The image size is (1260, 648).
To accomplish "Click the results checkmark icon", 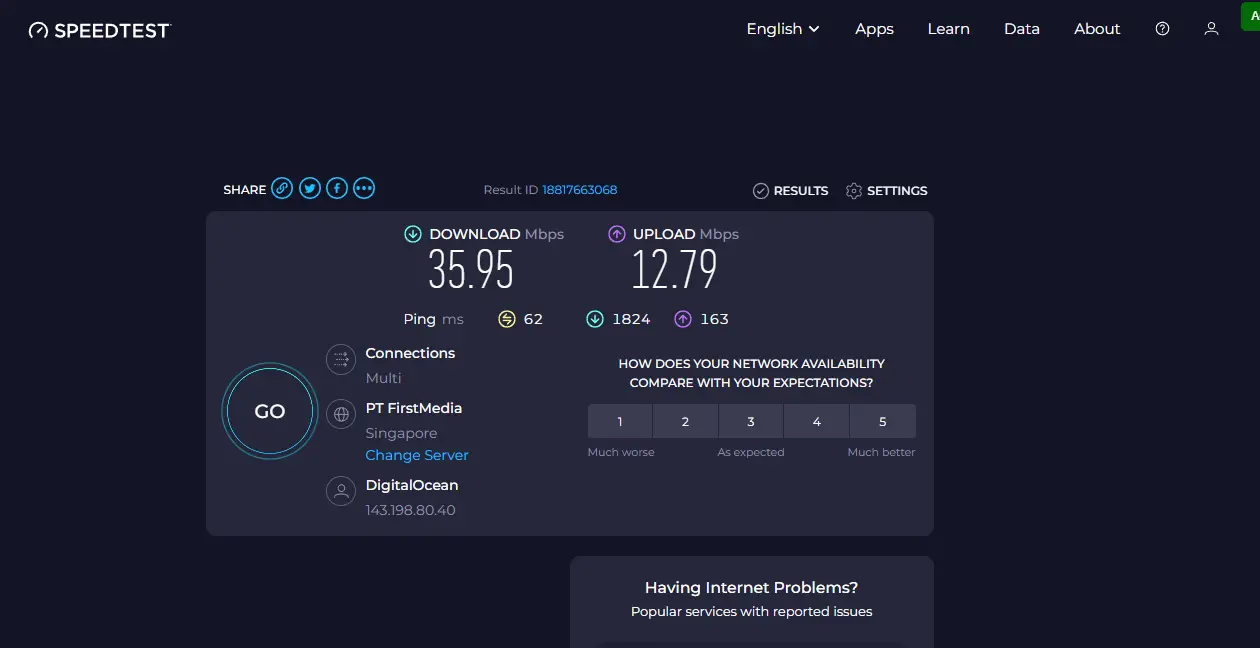I will pyautogui.click(x=760, y=190).
